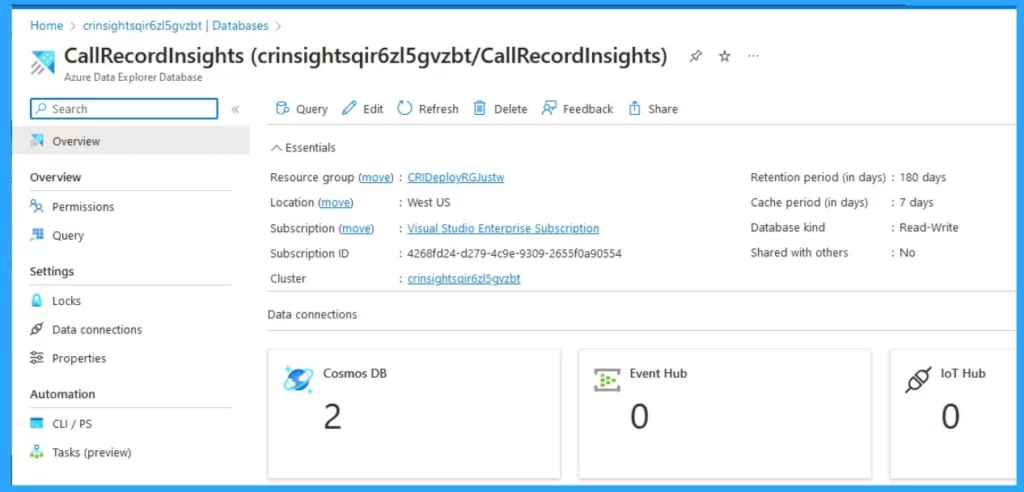Click the sidebar Search box
Screen dimensions: 1024x492
click(x=124, y=109)
